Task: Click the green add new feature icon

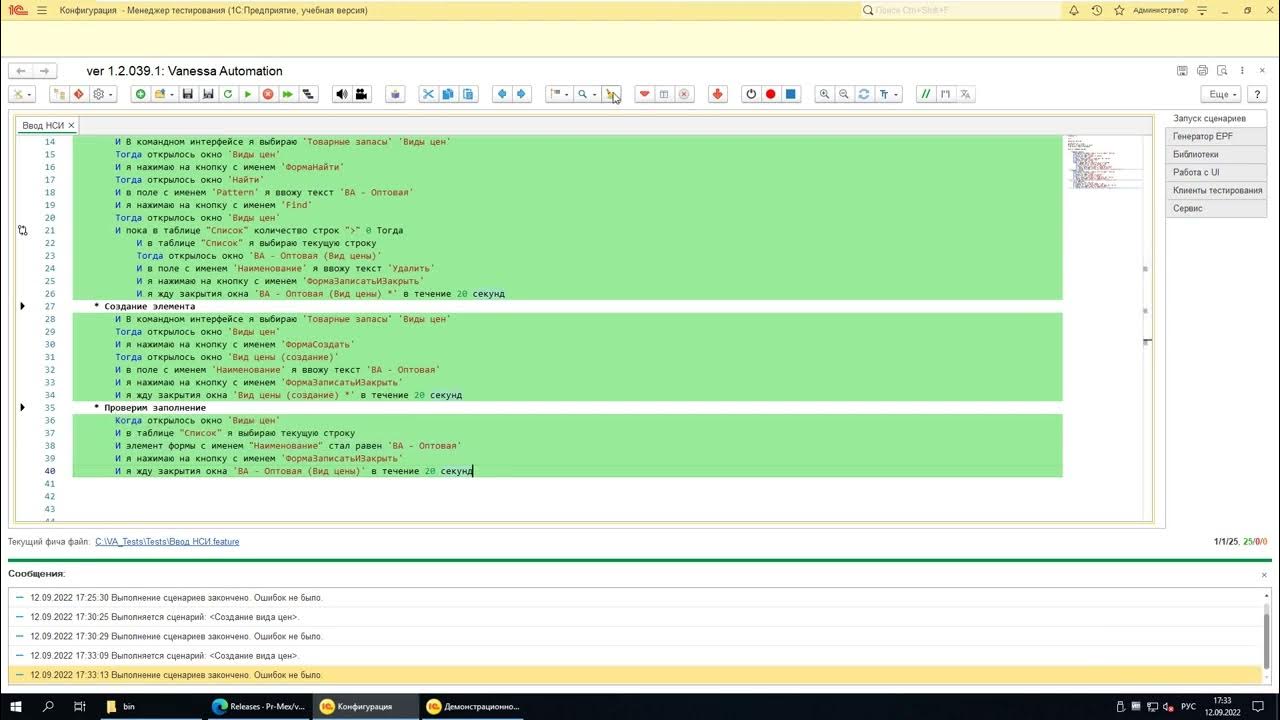Action: click(140, 94)
